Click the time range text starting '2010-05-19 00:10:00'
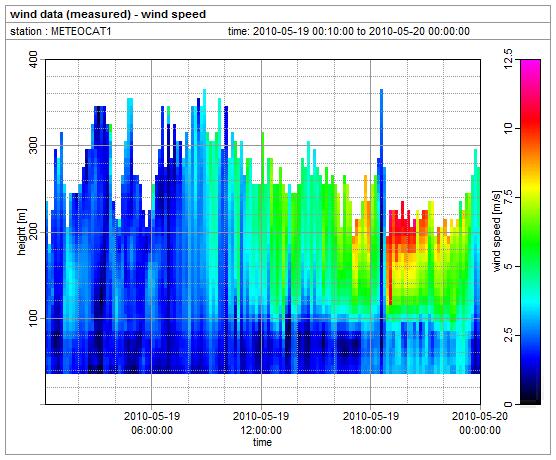556x460 pixels. (362, 31)
